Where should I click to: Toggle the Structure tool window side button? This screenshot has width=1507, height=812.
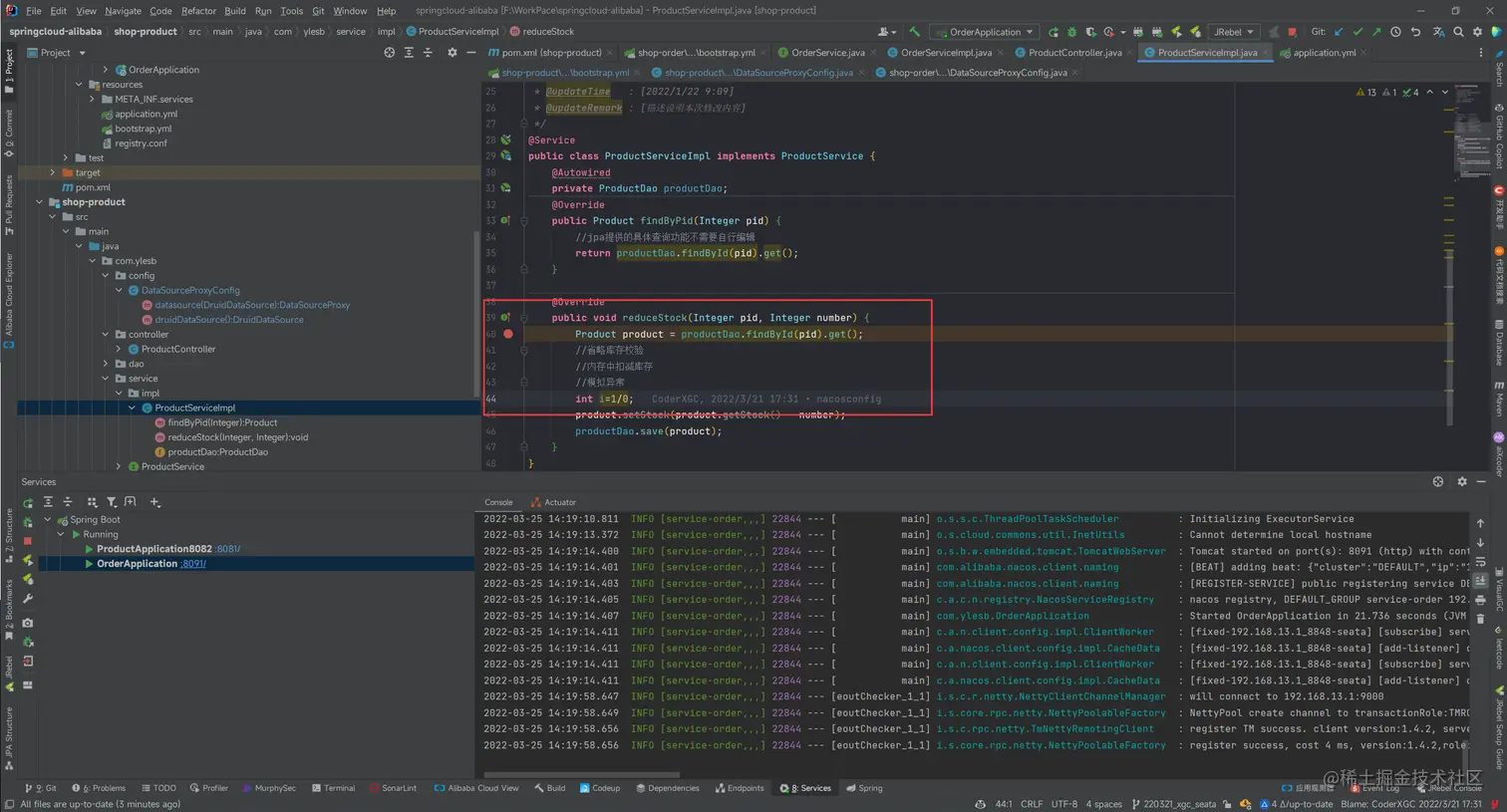point(9,533)
